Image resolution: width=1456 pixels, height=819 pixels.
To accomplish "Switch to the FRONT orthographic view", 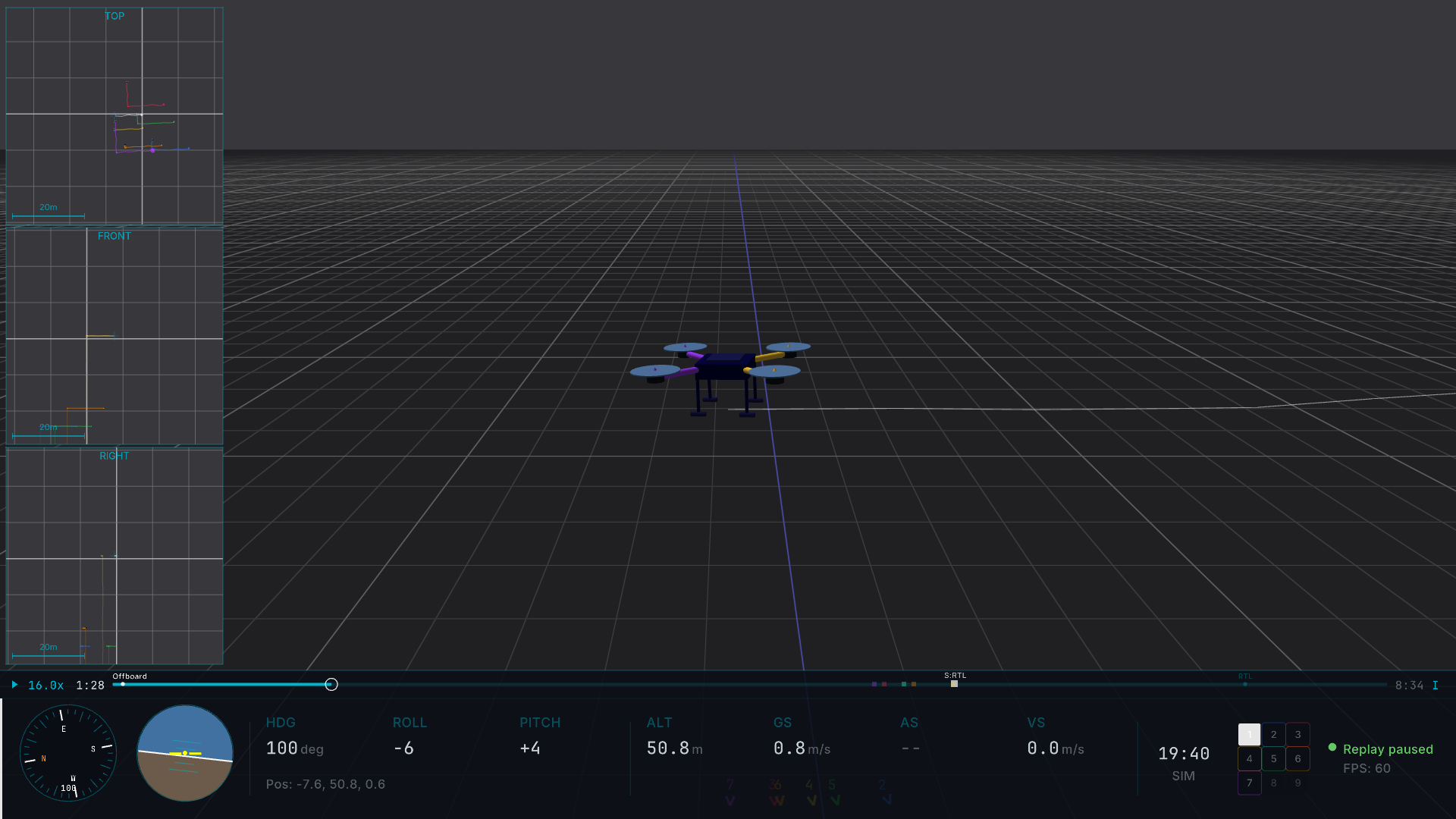I will pos(115,236).
